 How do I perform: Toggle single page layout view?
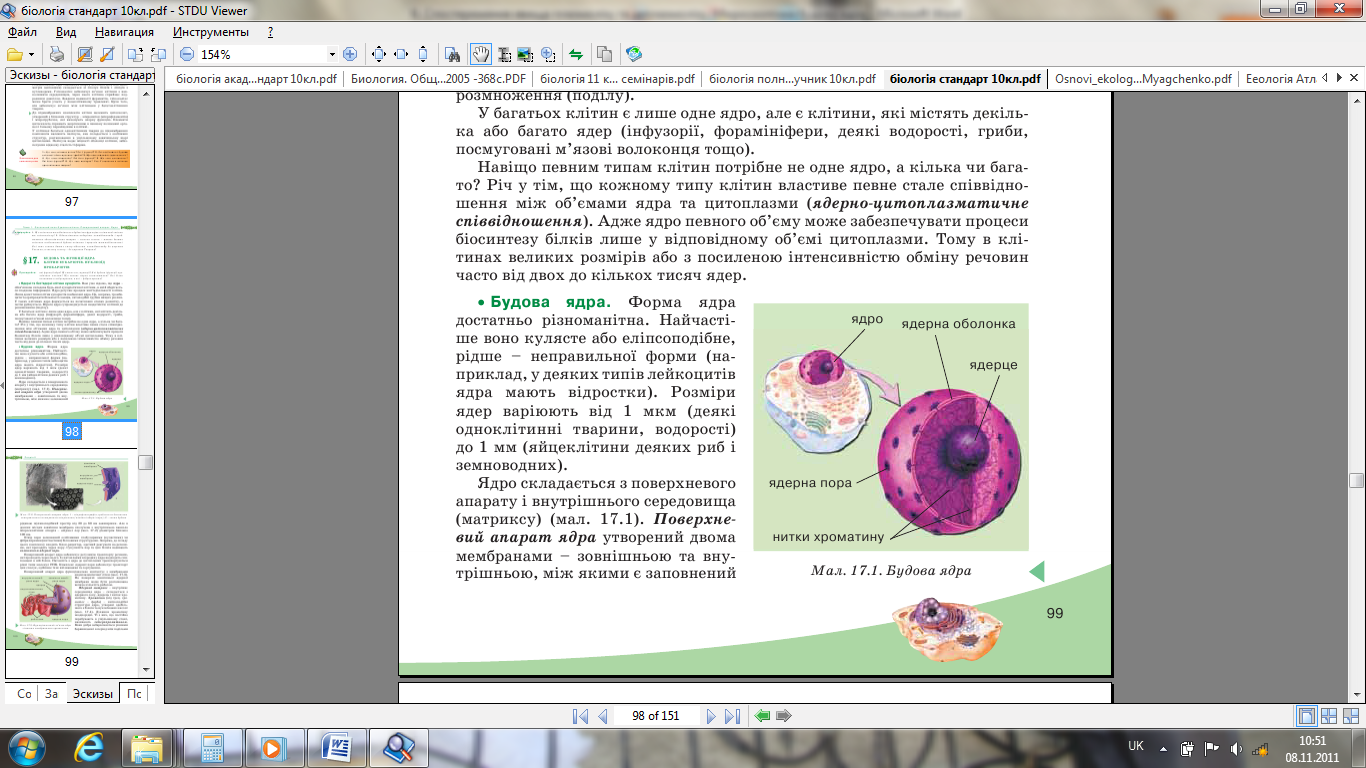coord(1306,716)
